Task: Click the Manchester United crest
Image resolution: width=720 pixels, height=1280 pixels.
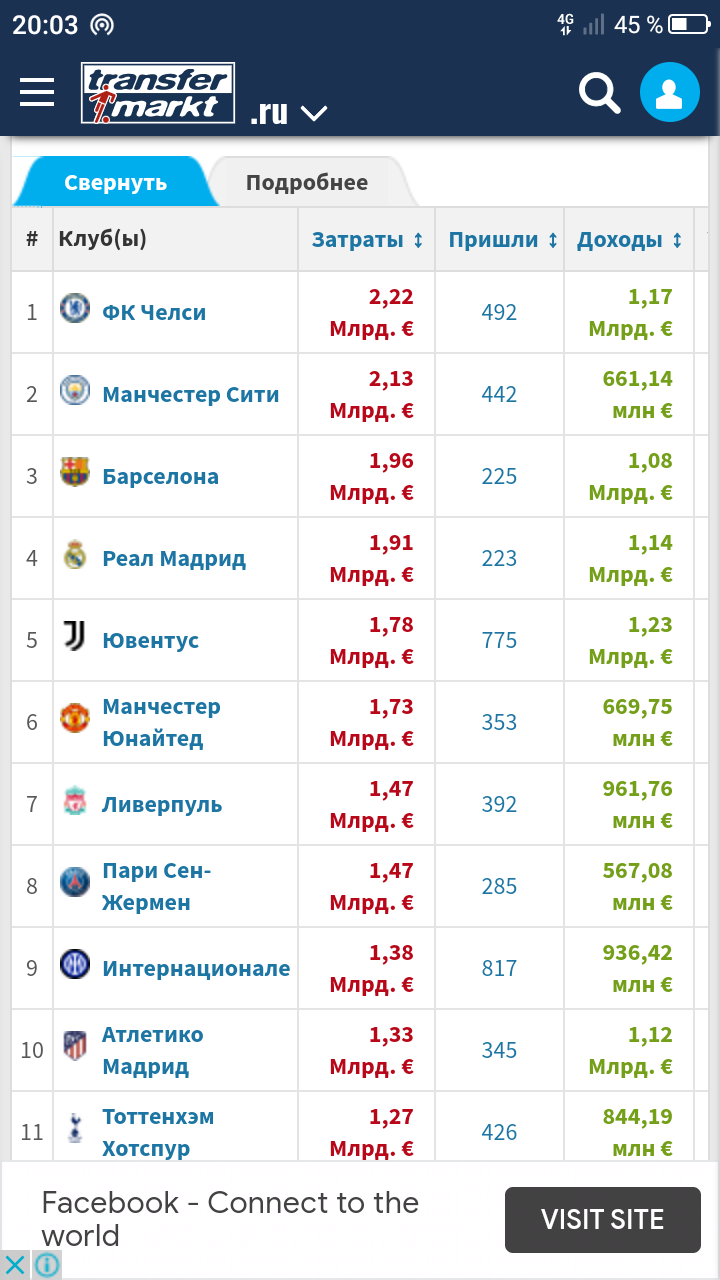Action: point(75,718)
